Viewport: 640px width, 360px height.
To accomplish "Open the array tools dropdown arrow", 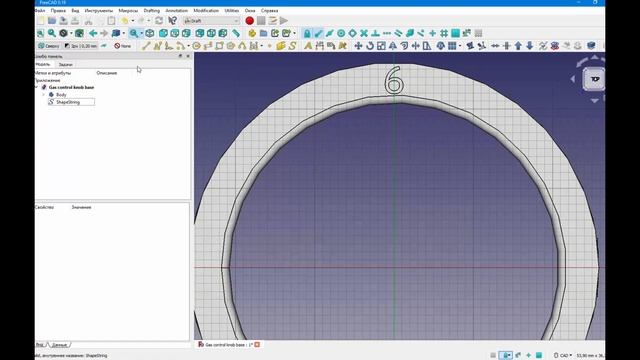I will click(x=460, y=46).
